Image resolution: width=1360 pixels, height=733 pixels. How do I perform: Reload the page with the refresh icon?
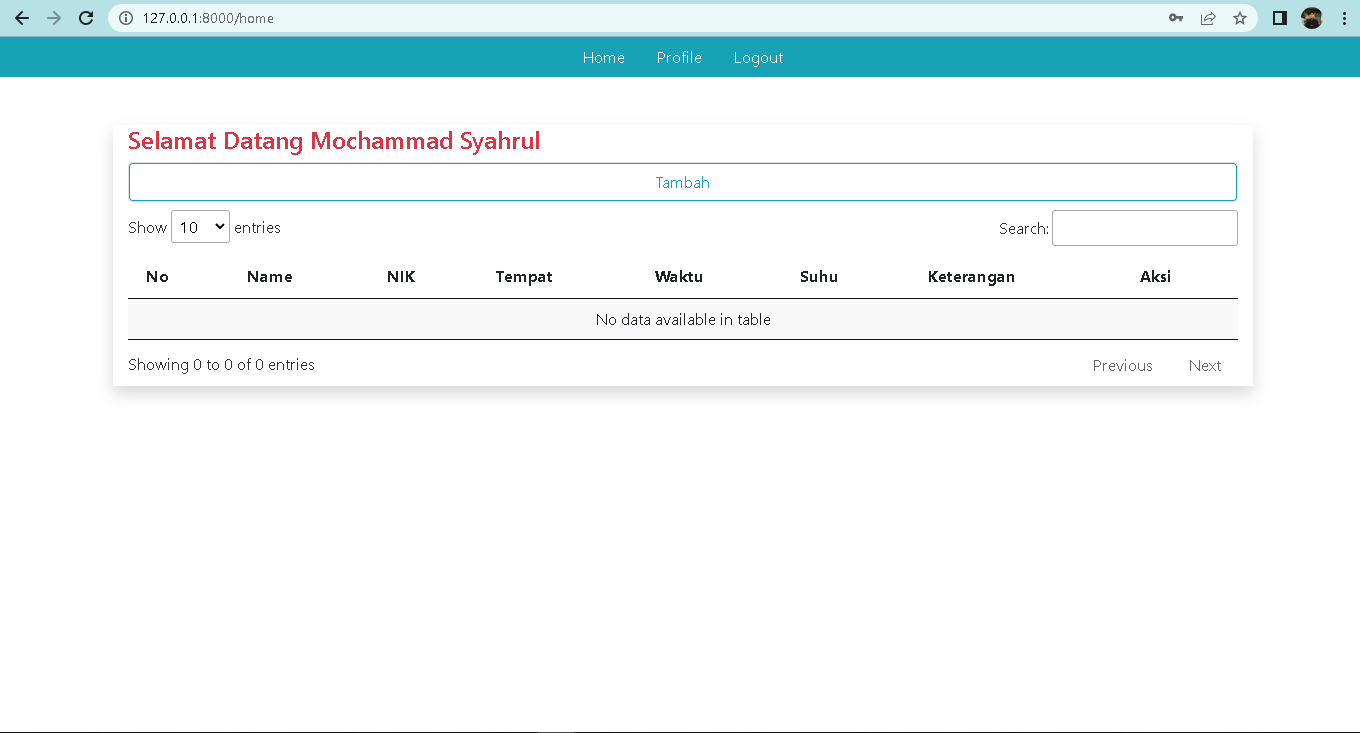pyautogui.click(x=86, y=18)
